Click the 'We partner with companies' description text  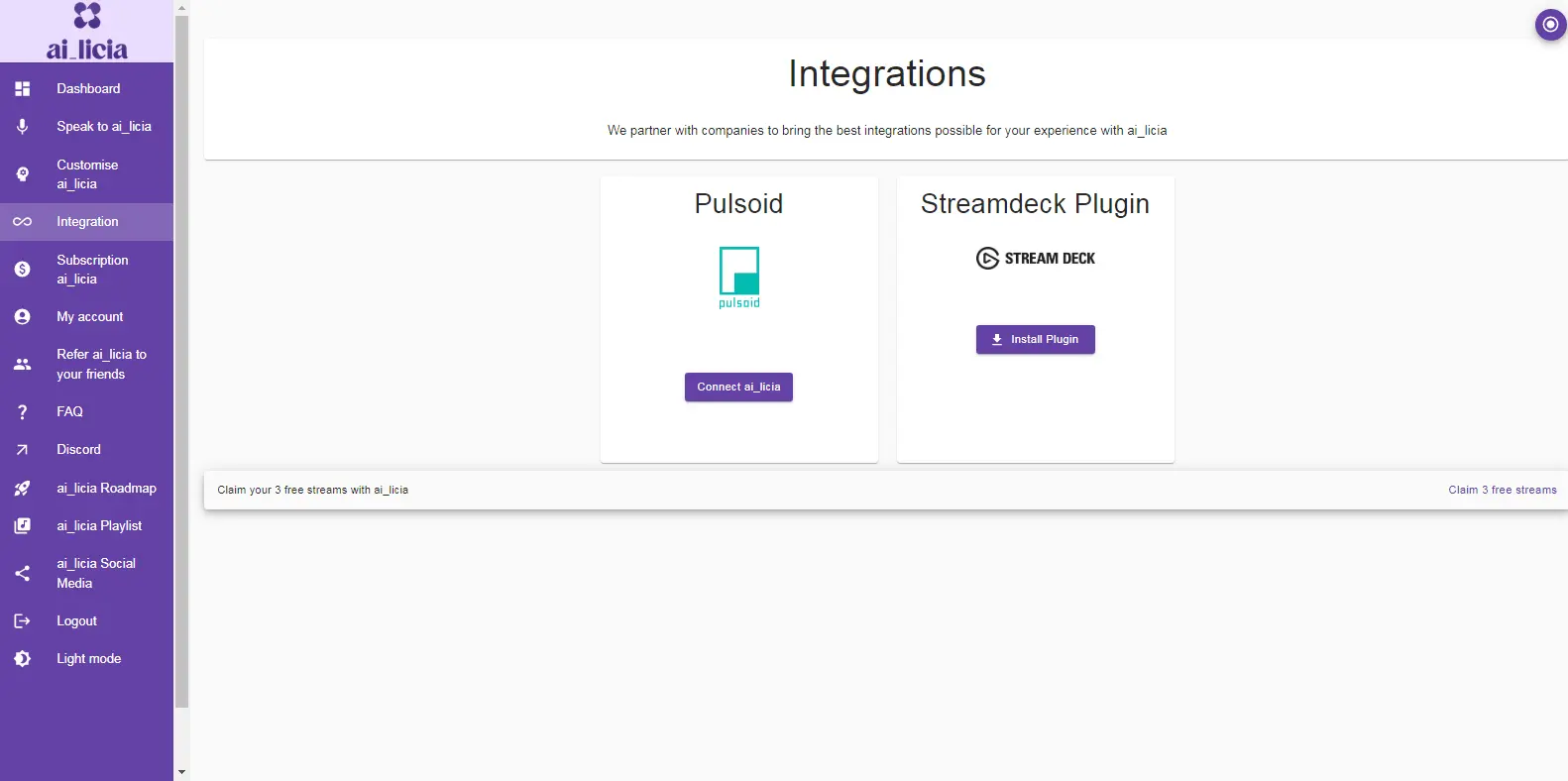tap(887, 131)
